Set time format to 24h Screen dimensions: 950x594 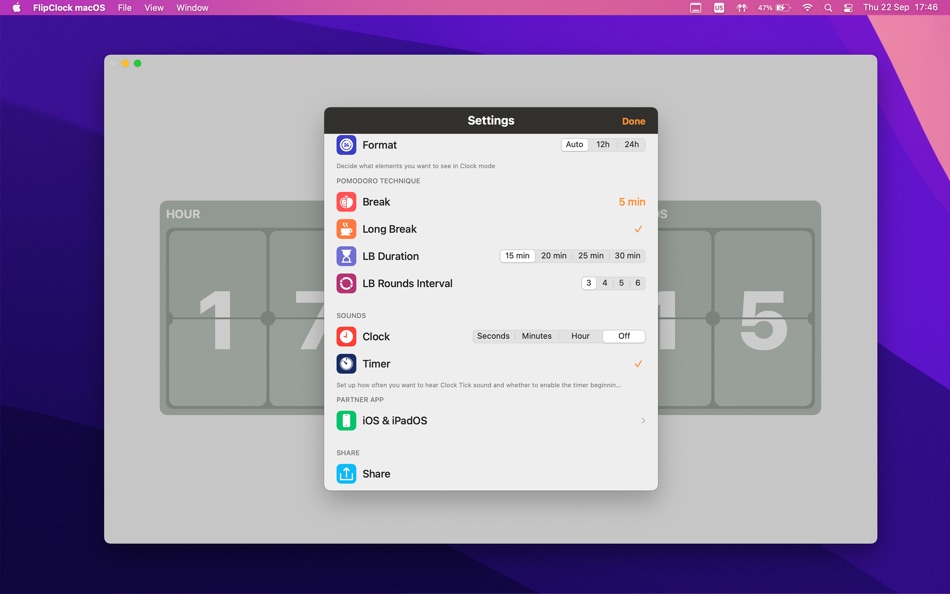[631, 145]
